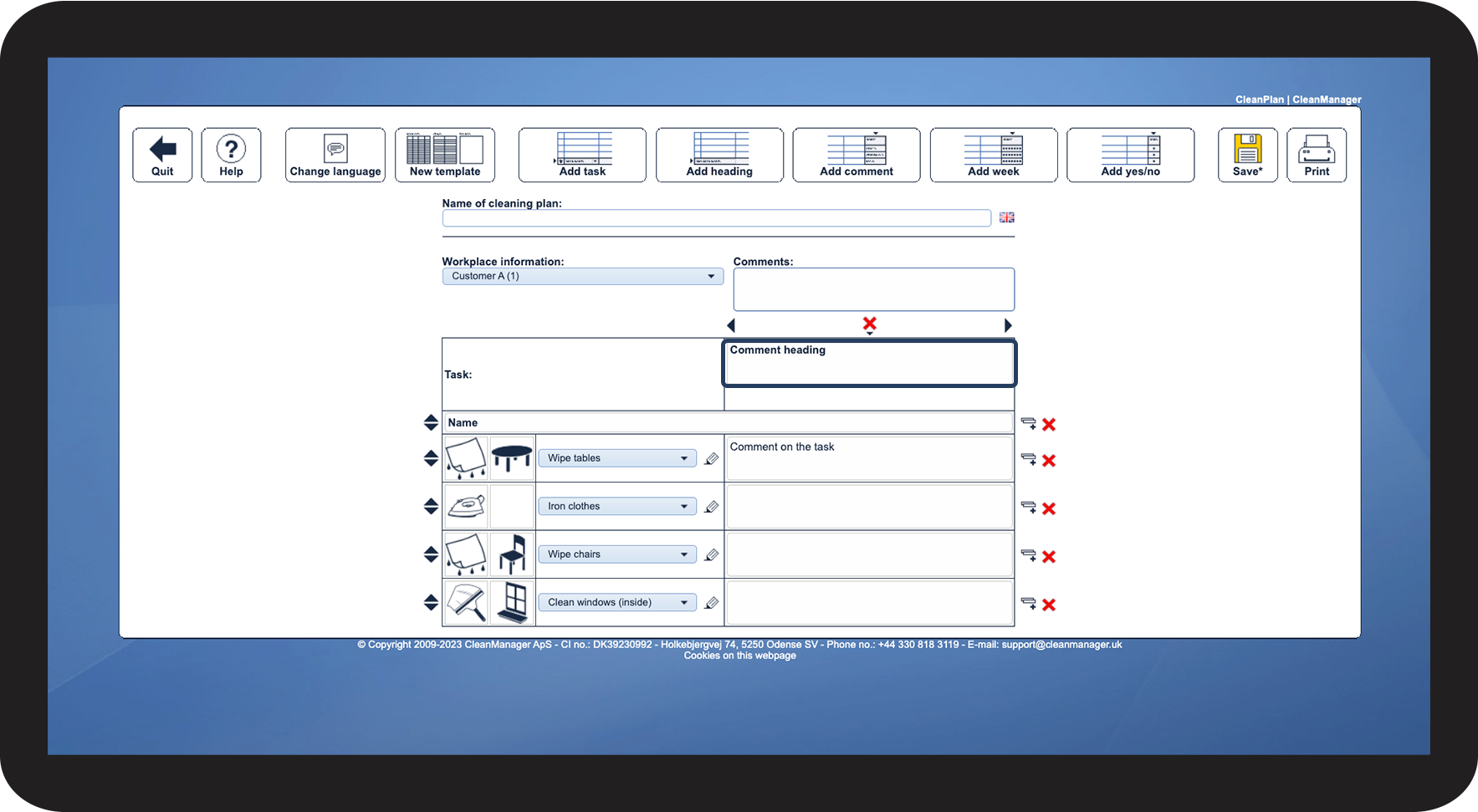This screenshot has height=812, width=1478.
Task: Edit Iron clothes task with pencil icon
Action: click(712, 506)
